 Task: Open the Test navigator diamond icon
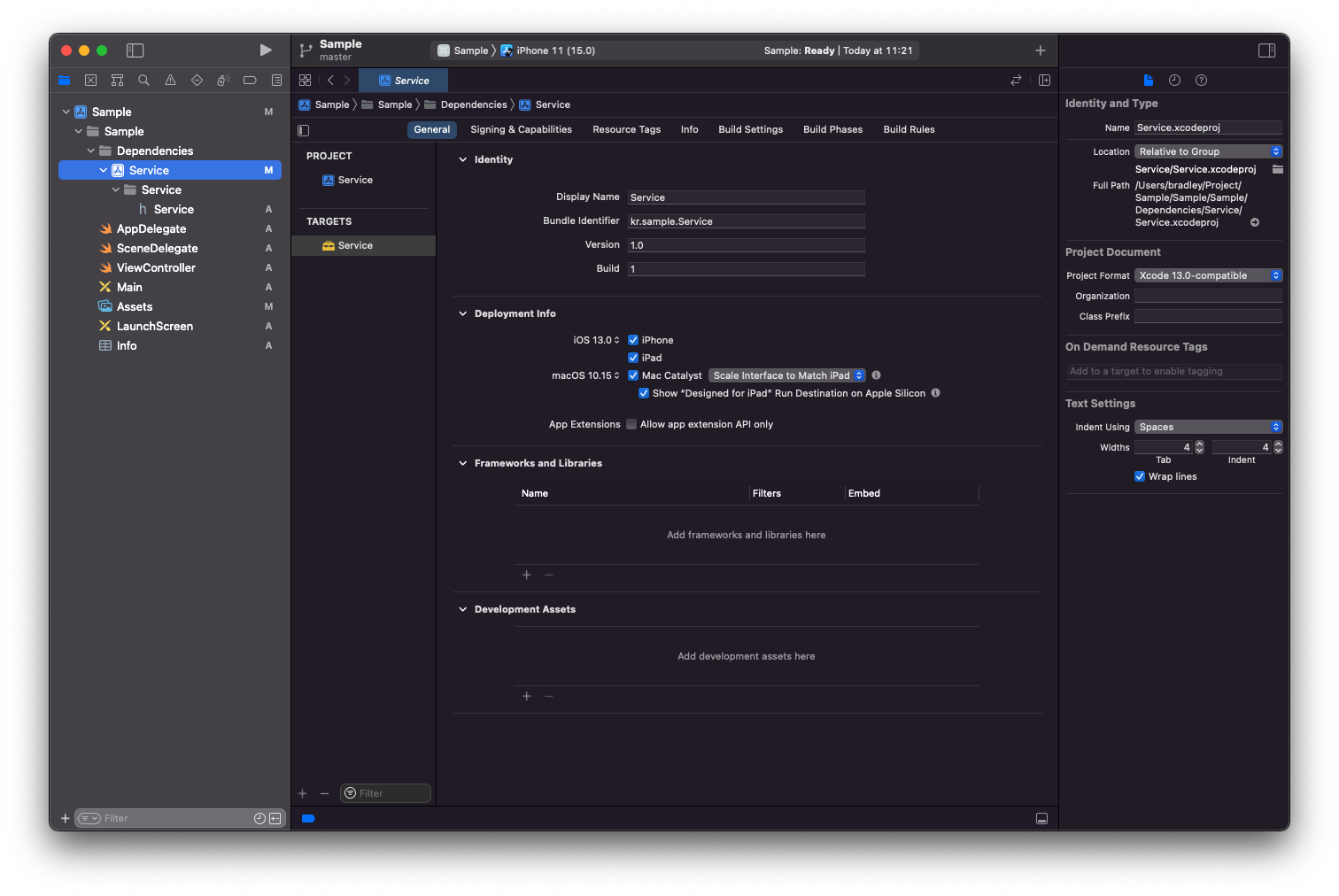point(197,81)
